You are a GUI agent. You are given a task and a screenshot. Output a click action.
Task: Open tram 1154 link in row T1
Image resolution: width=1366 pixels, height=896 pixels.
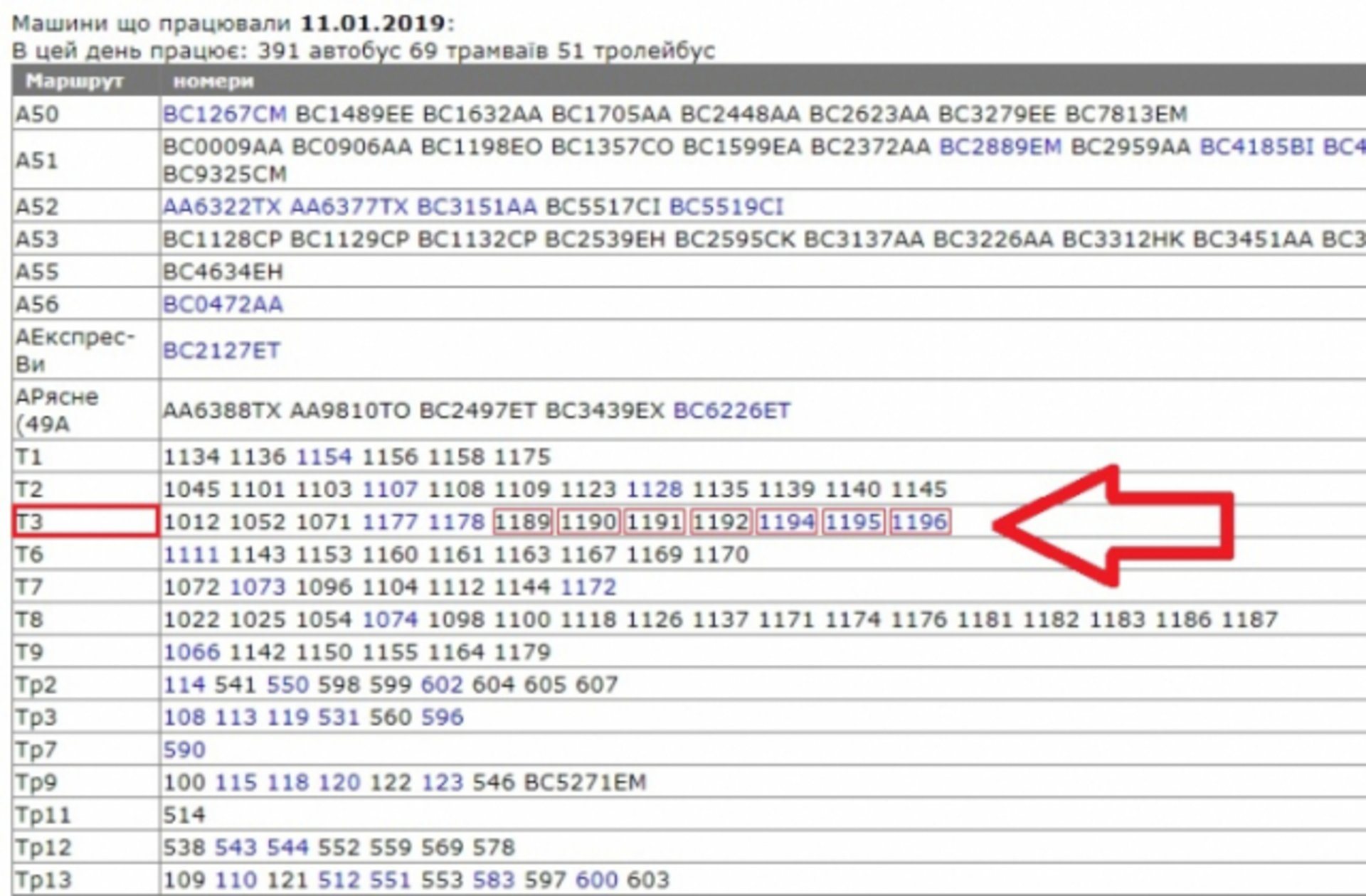tap(324, 457)
